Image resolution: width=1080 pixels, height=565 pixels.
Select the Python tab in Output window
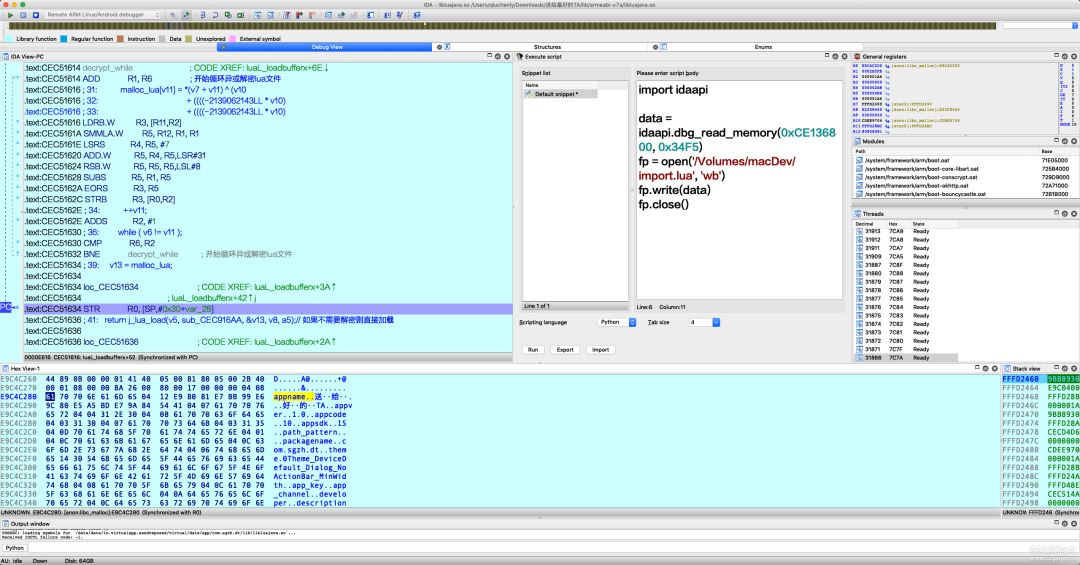[15, 547]
